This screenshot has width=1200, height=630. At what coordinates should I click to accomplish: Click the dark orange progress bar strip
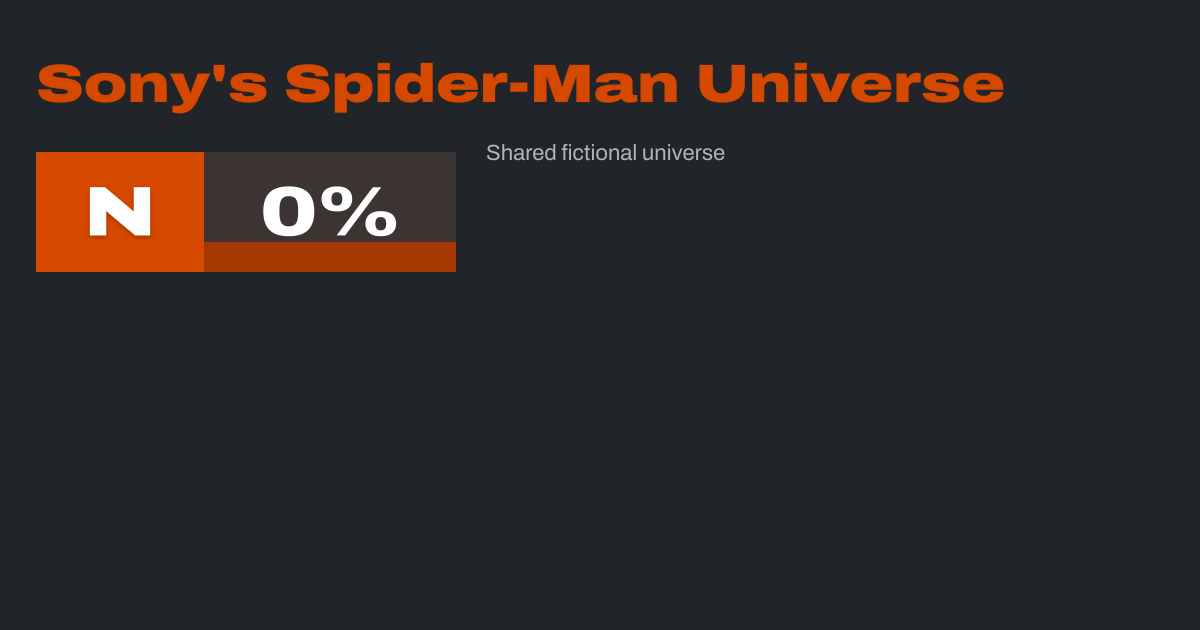point(330,257)
